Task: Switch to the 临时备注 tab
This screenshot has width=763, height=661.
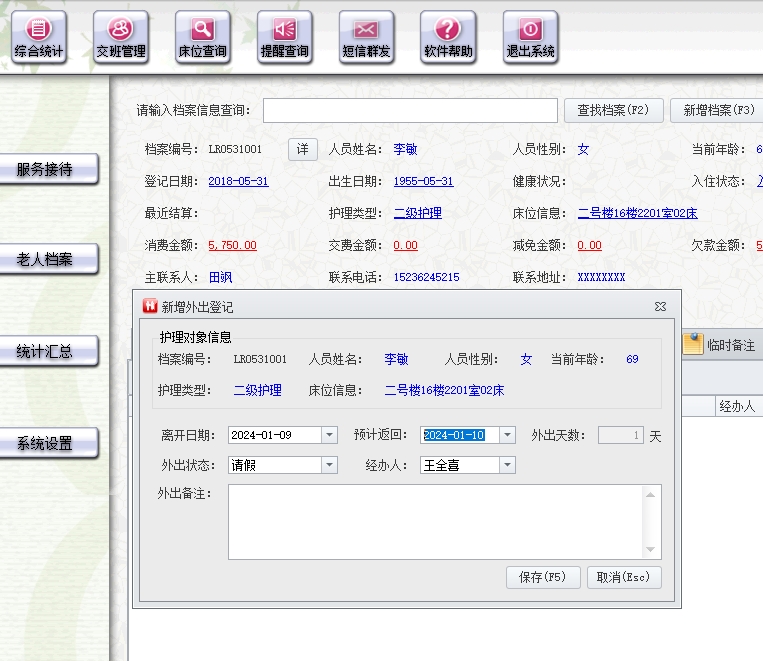Action: [x=720, y=345]
